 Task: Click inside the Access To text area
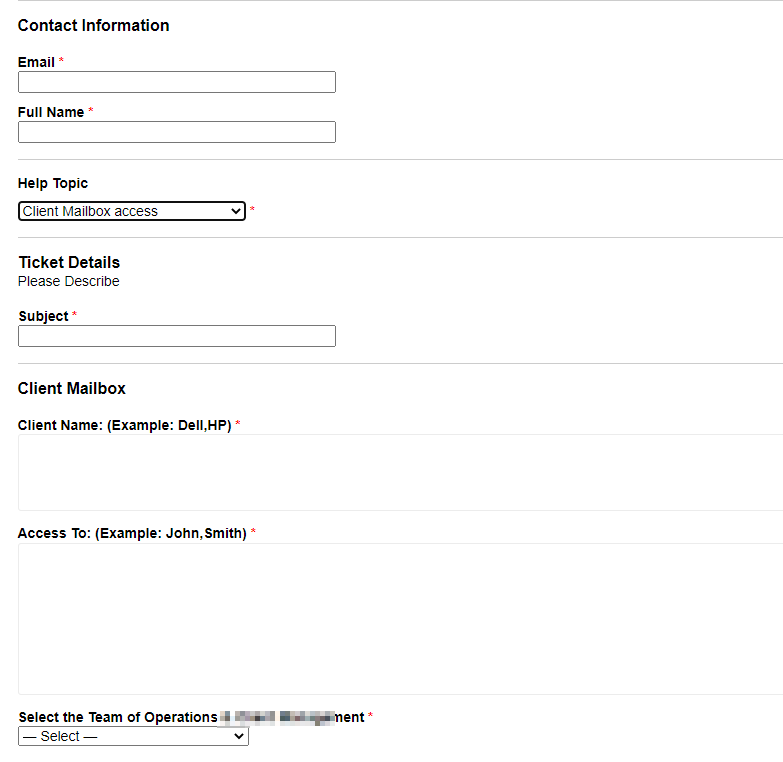(400, 618)
